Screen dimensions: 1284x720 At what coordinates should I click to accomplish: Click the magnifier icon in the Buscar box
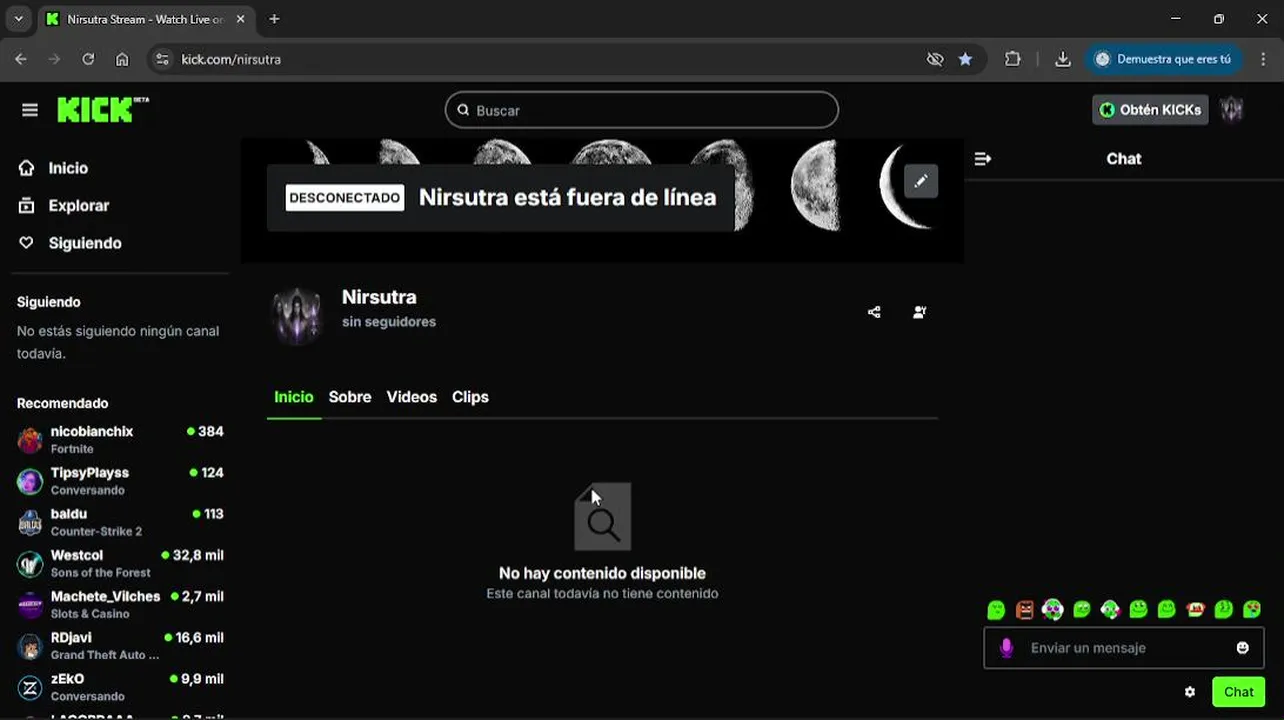pyautogui.click(x=463, y=110)
